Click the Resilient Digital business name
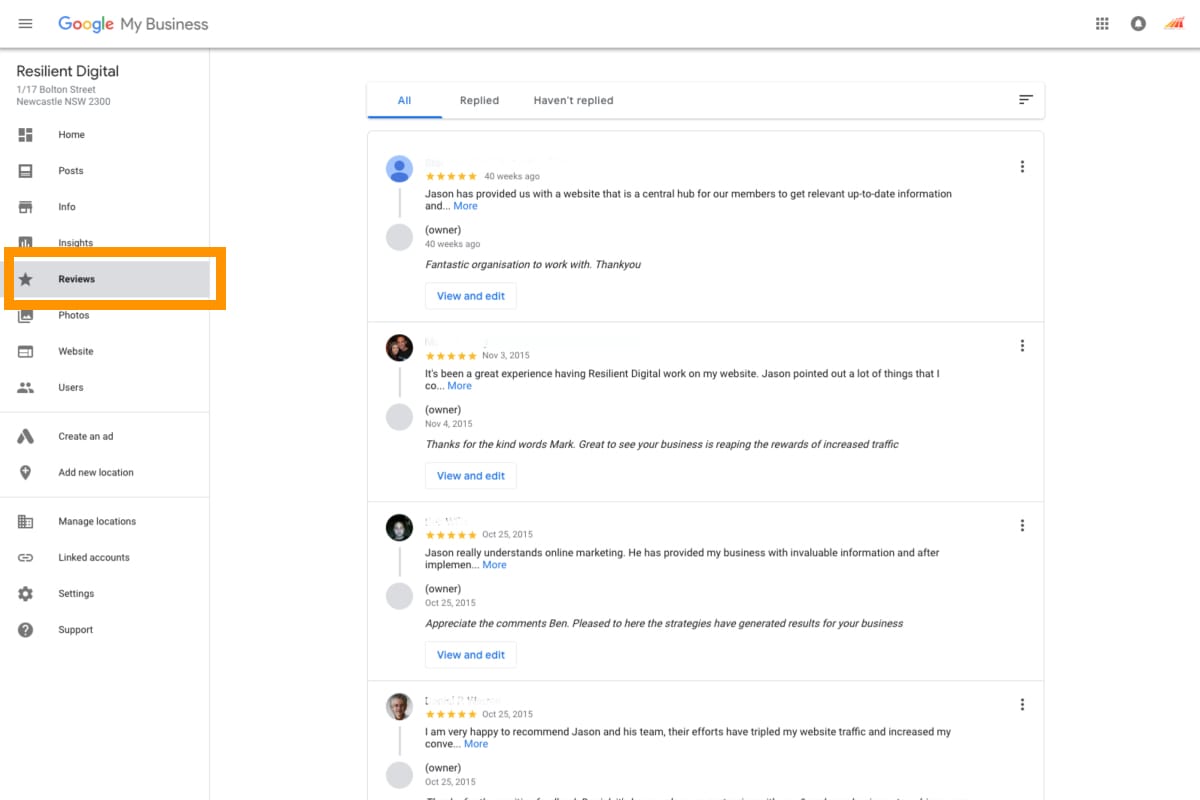The image size is (1200, 800). point(68,71)
